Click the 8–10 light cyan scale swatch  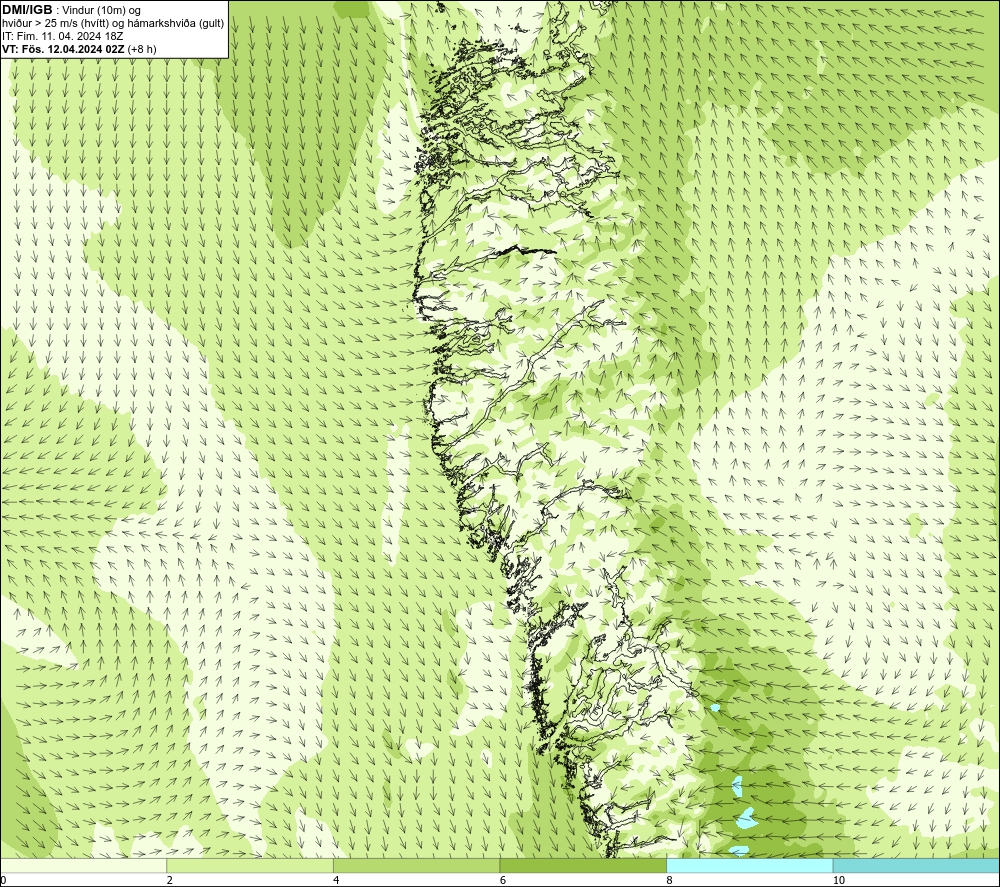click(749, 865)
